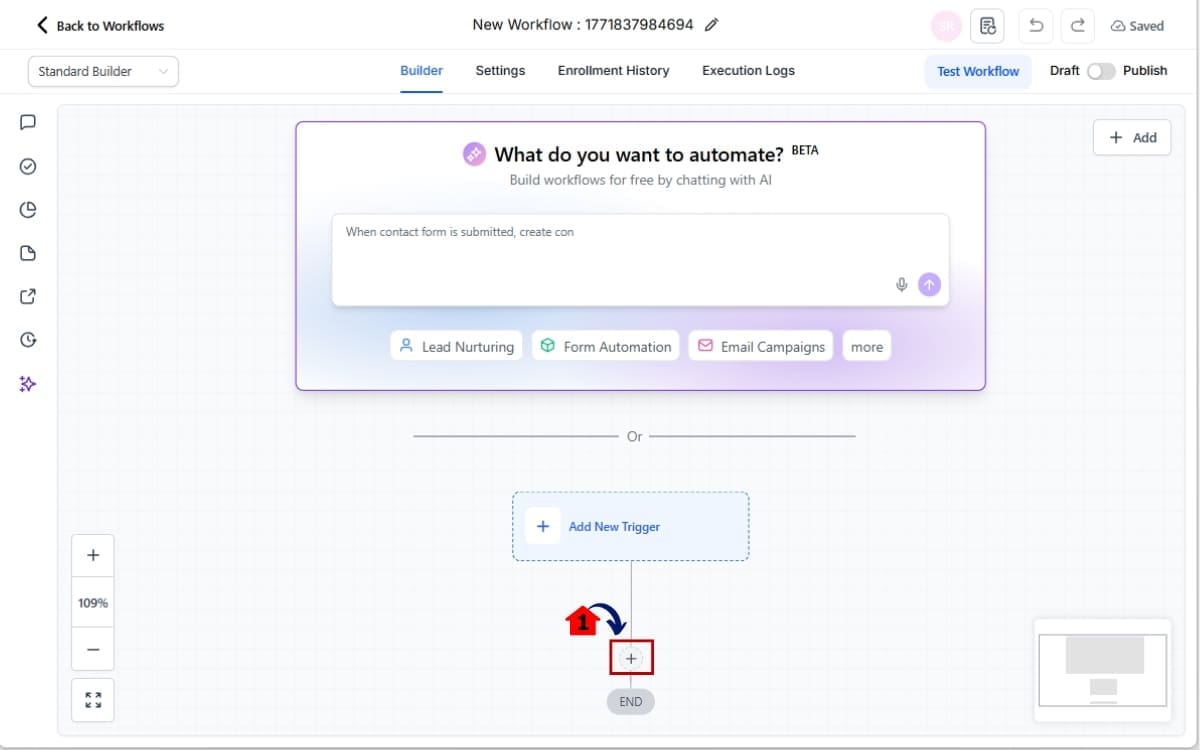Expand the more suggestions chip
1200x750 pixels.
[x=866, y=347]
